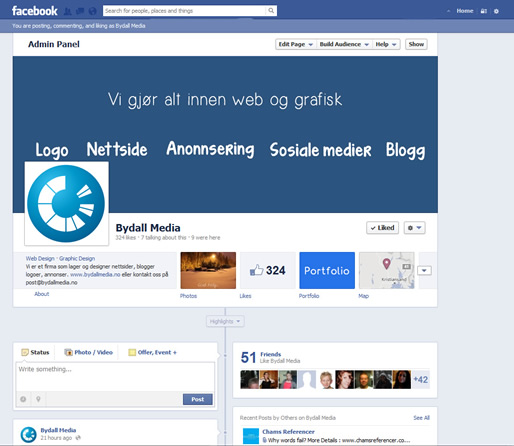Viewport: 514px width, 446px height.
Task: Click the clock schedule icon in composer
Action: click(23, 399)
